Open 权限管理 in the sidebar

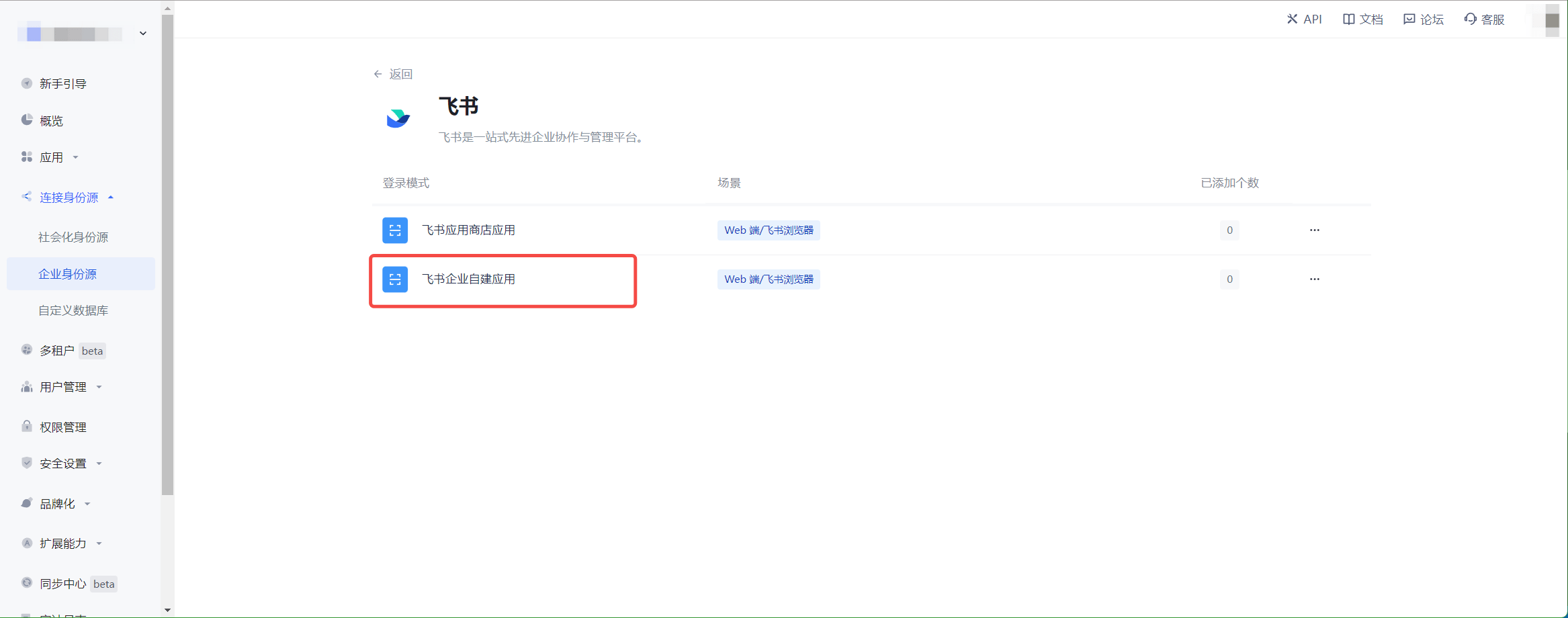point(63,427)
